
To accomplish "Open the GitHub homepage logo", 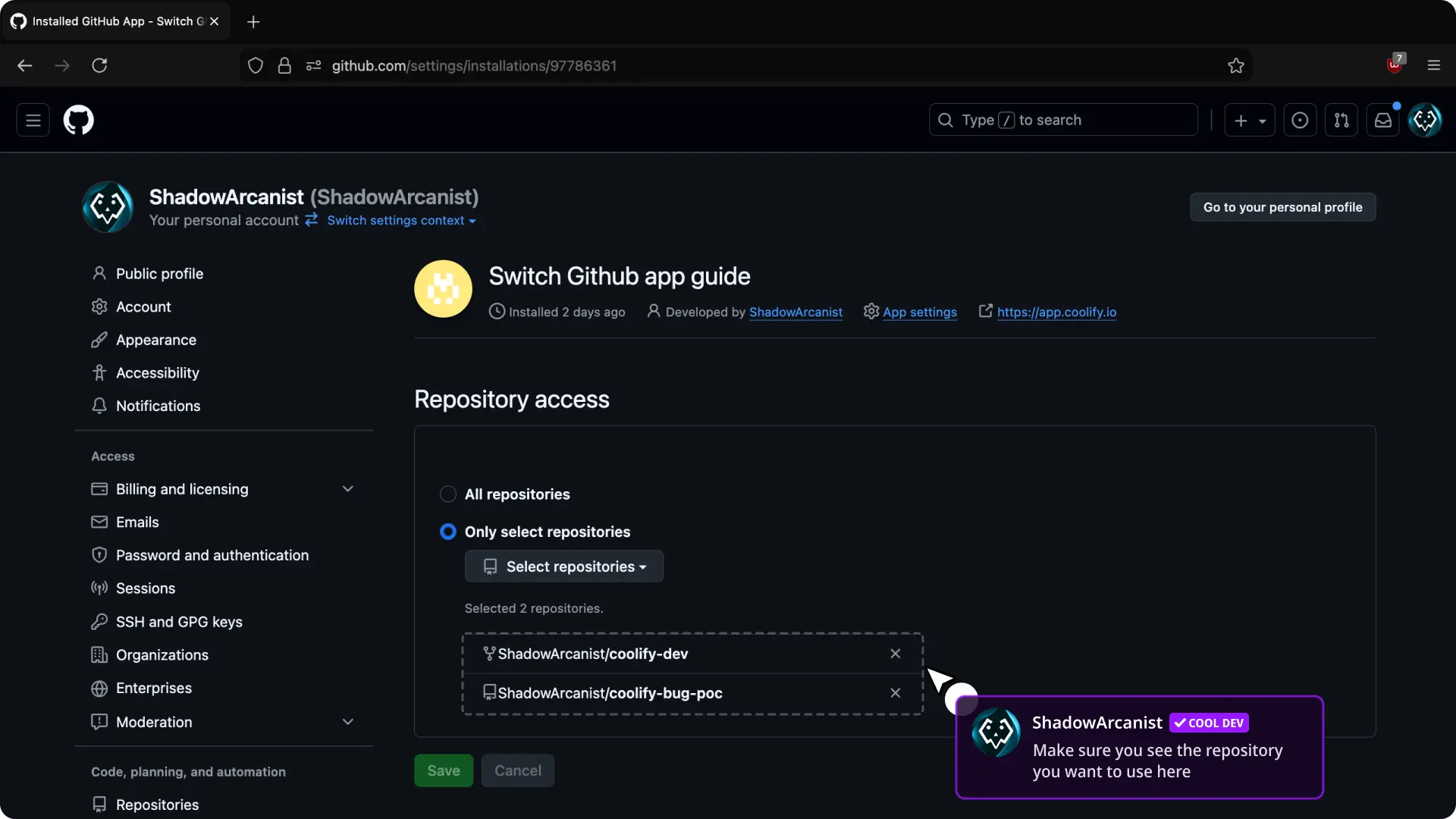I will pyautogui.click(x=78, y=120).
